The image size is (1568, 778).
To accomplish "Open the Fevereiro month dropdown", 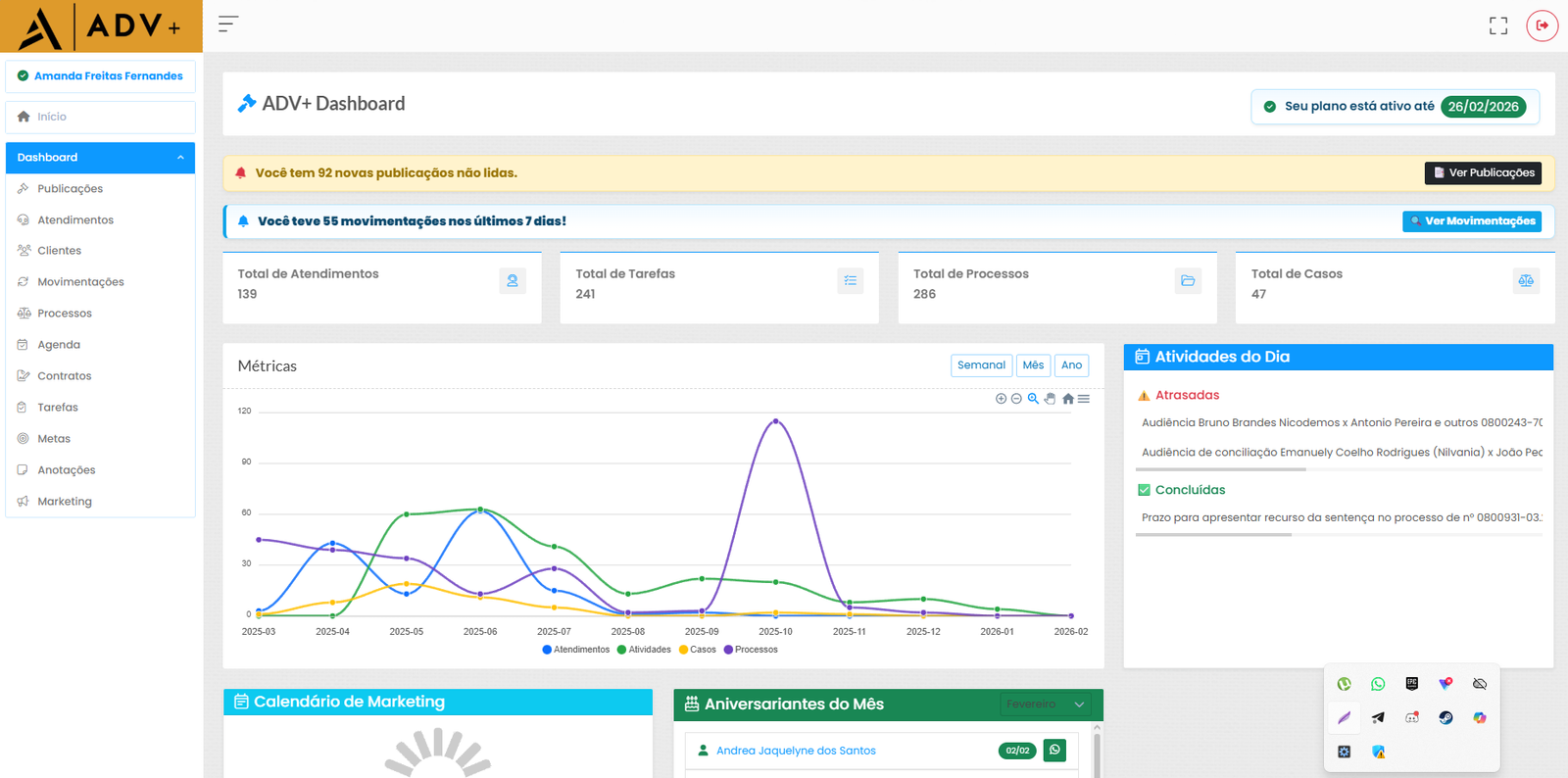I will [x=1045, y=705].
